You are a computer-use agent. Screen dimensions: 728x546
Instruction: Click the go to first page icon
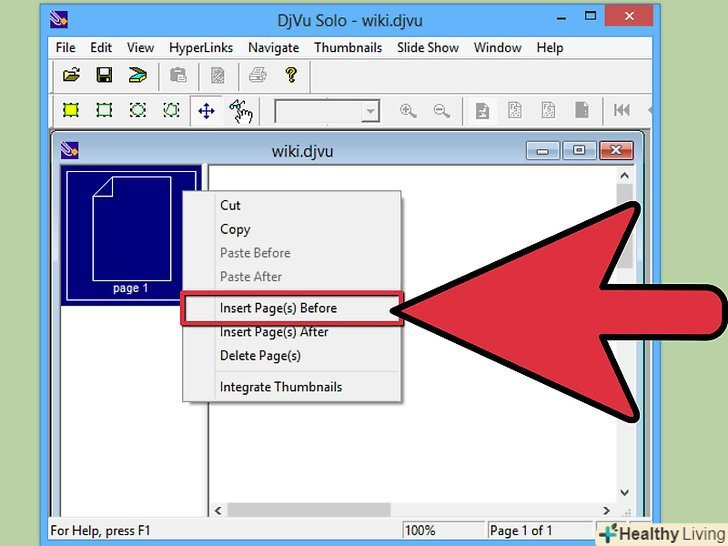(x=622, y=110)
